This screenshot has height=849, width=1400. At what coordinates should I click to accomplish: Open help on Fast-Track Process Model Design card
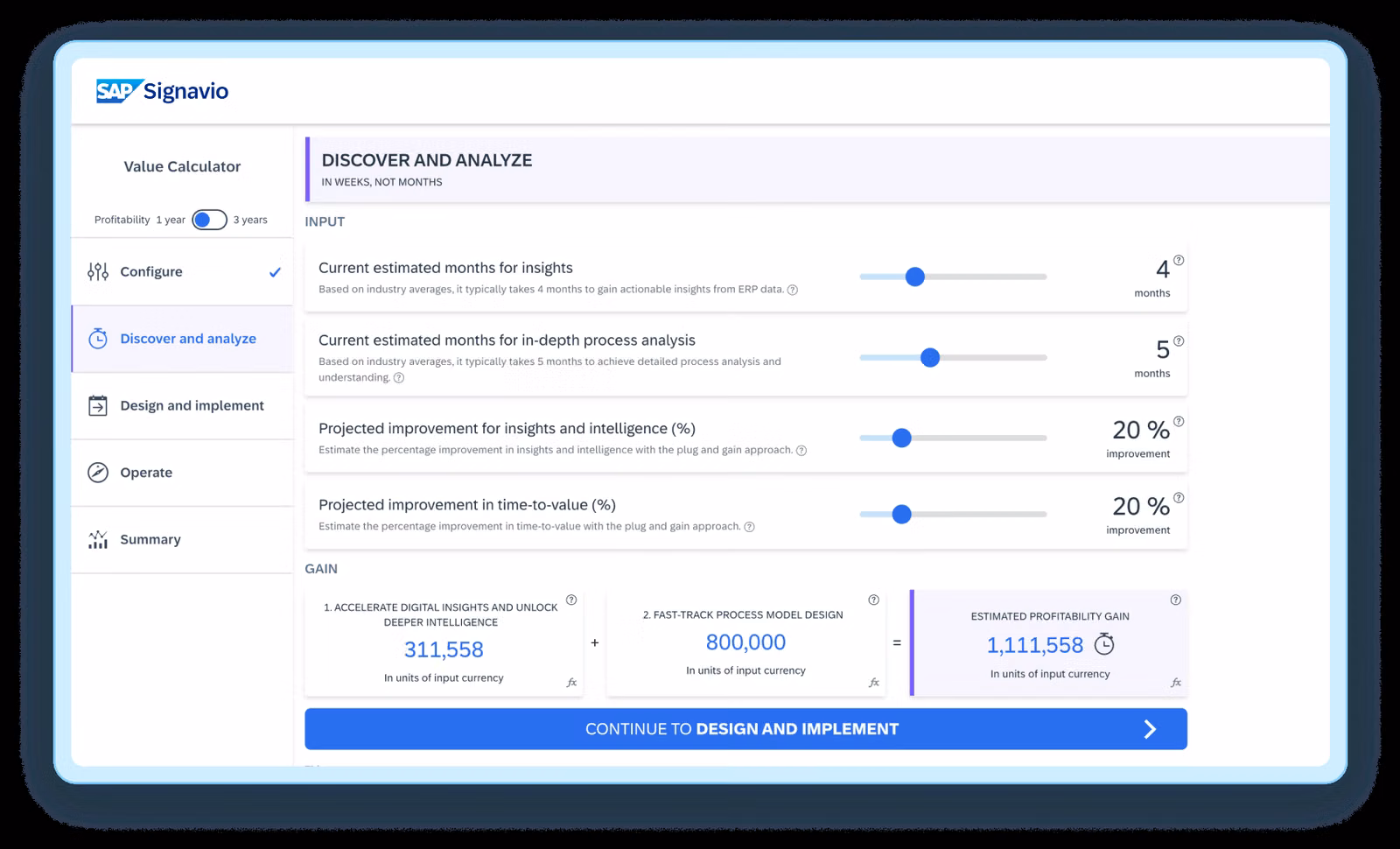[873, 600]
